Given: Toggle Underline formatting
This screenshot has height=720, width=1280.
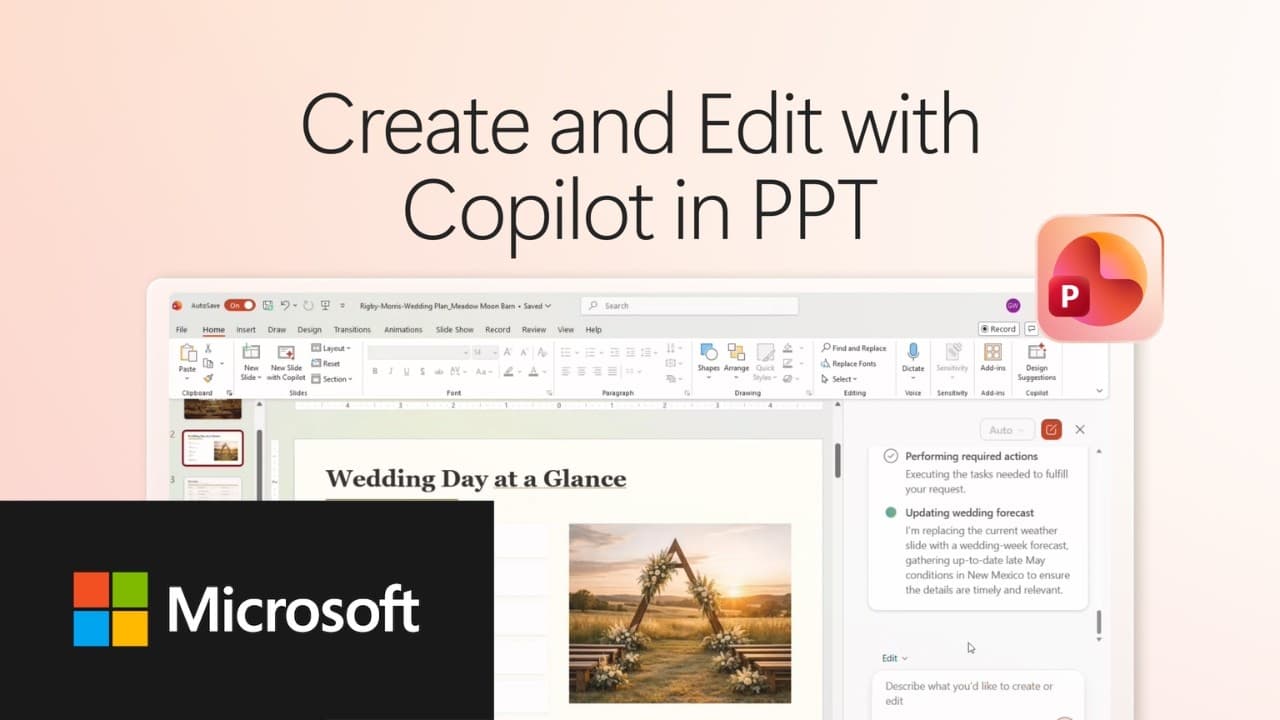Looking at the screenshot, I should tap(406, 371).
